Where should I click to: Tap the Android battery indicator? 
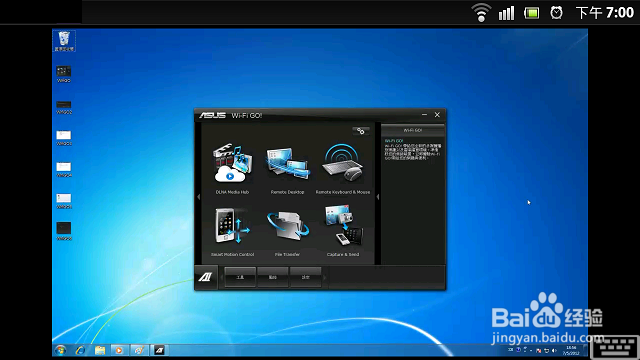[531, 13]
